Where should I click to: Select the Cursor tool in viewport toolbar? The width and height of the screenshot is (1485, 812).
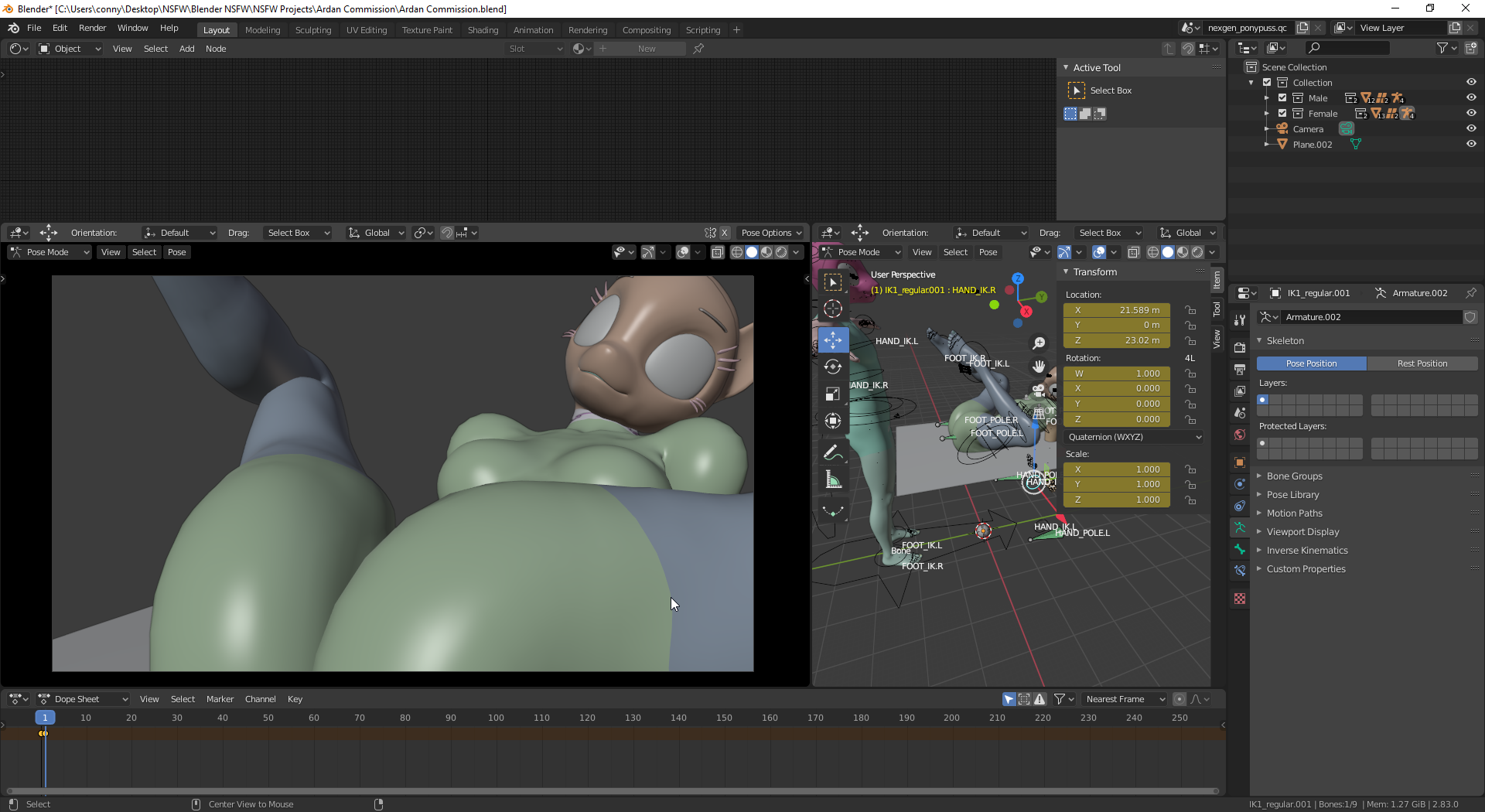833,309
